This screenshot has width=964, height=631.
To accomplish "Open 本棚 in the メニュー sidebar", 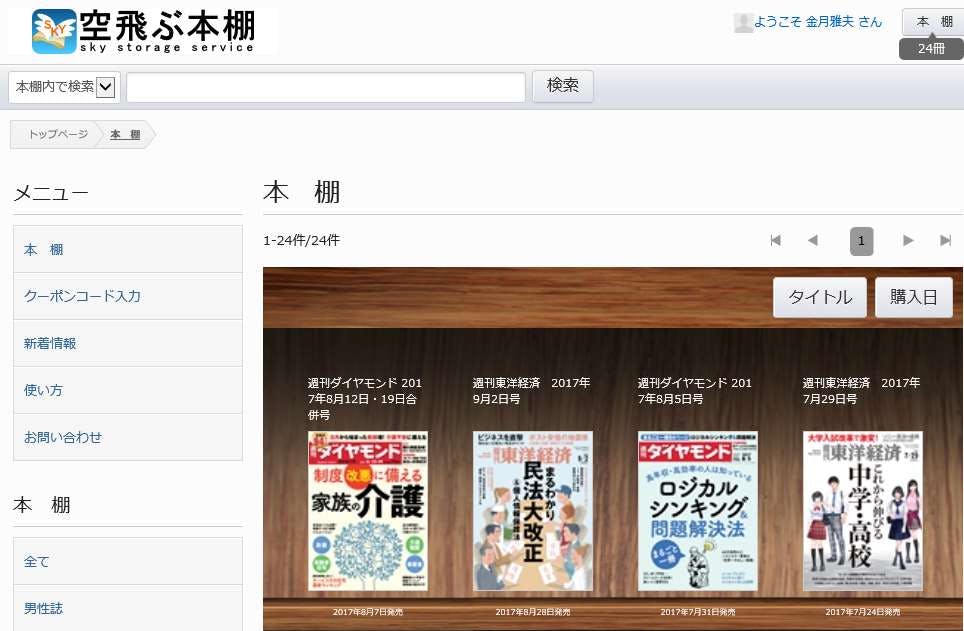I will (128, 249).
